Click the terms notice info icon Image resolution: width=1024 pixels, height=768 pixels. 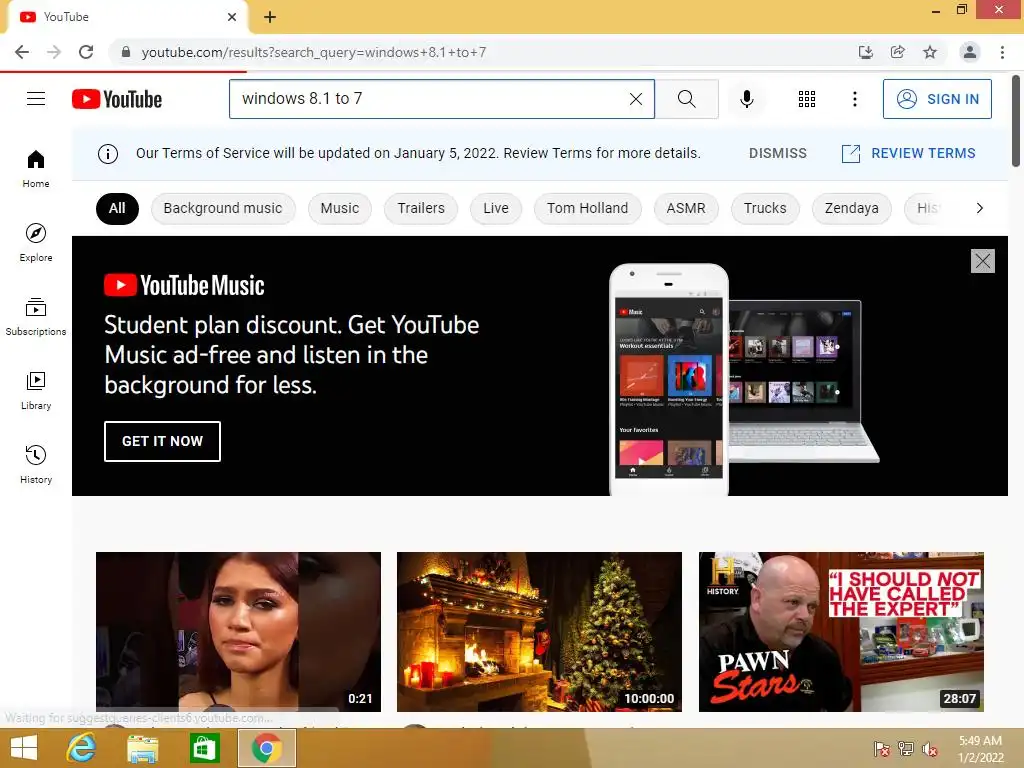[108, 153]
